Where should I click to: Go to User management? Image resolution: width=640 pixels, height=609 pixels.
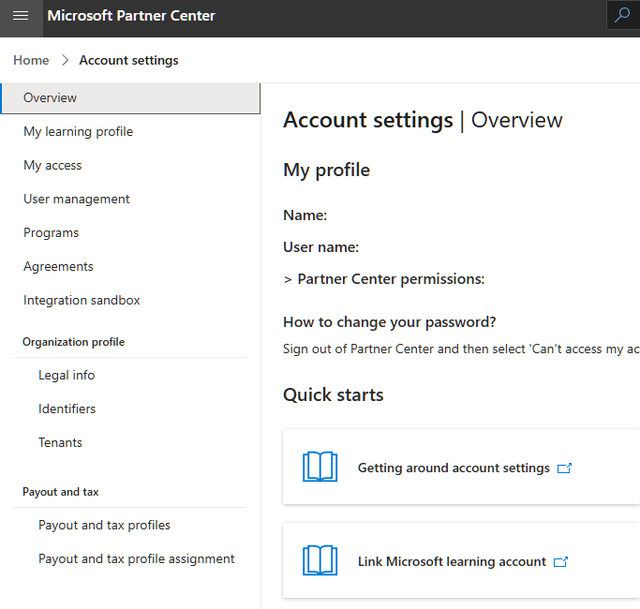coord(76,199)
